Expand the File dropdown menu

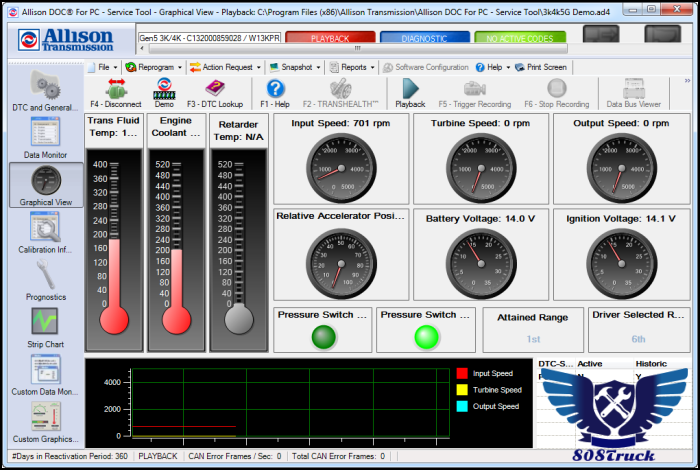(102, 67)
